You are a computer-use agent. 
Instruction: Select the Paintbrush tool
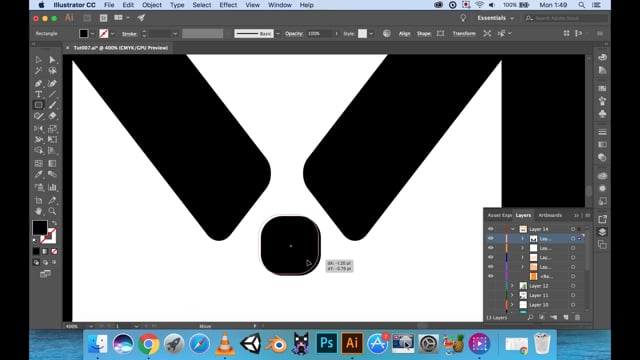click(52, 105)
